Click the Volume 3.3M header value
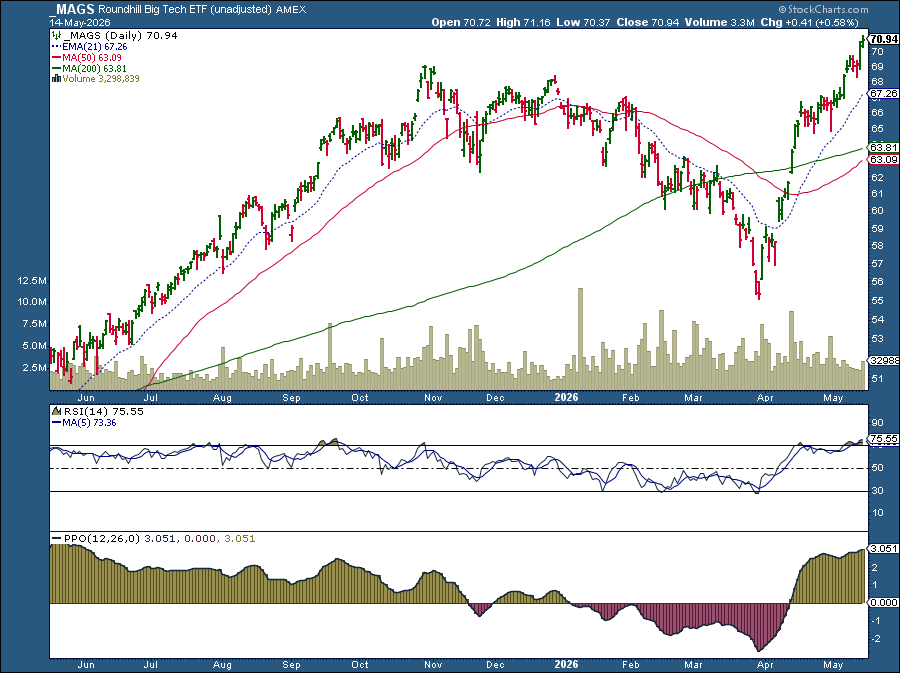The width and height of the screenshot is (900, 673). pyautogui.click(x=719, y=22)
